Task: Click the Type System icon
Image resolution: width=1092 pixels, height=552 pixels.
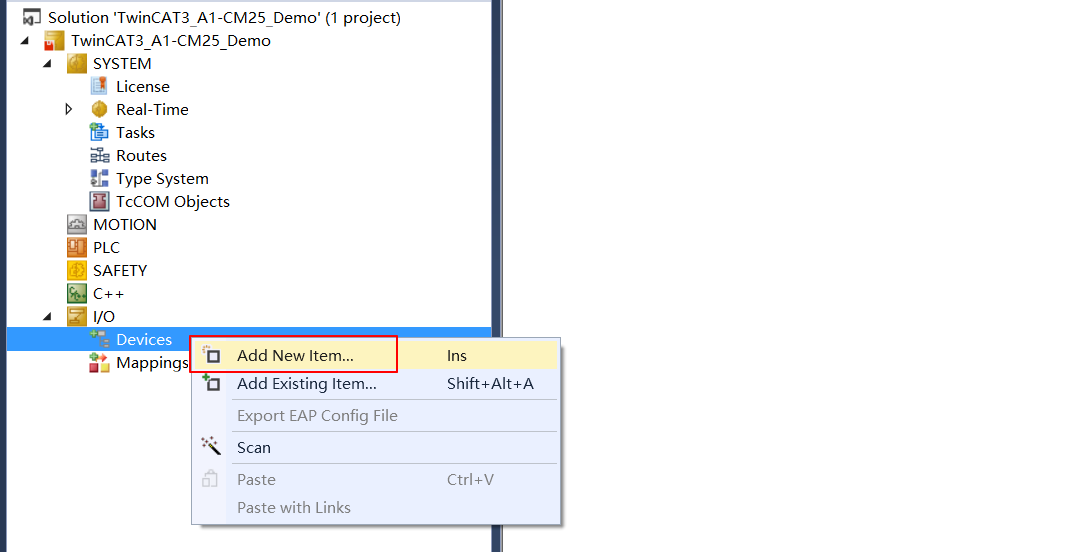Action: point(100,178)
